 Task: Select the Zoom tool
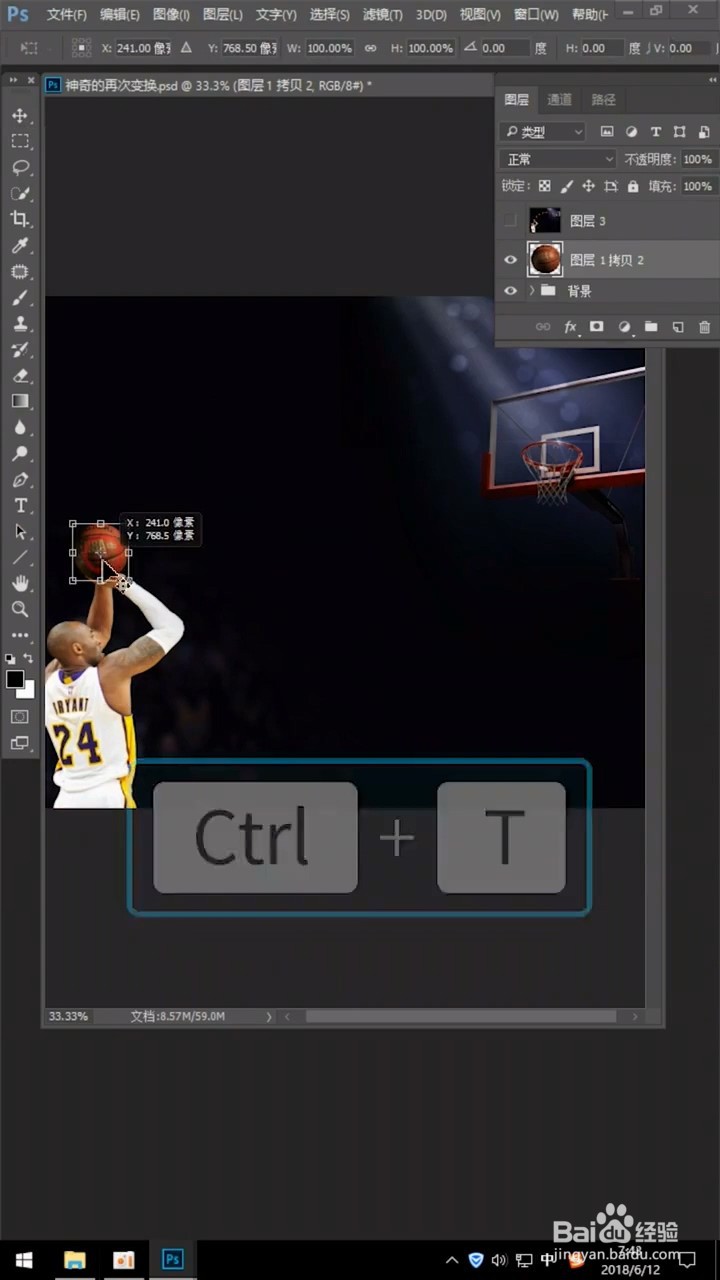coord(20,609)
